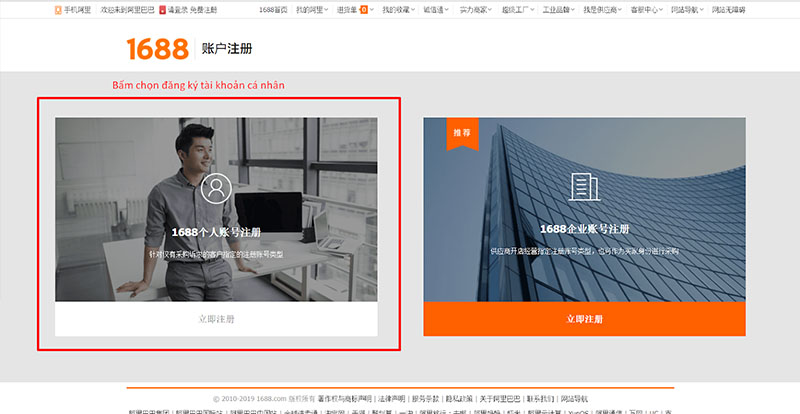Expand 网站导航 dropdown in top bar
Viewport: 800px width, 414px height.
tap(687, 10)
